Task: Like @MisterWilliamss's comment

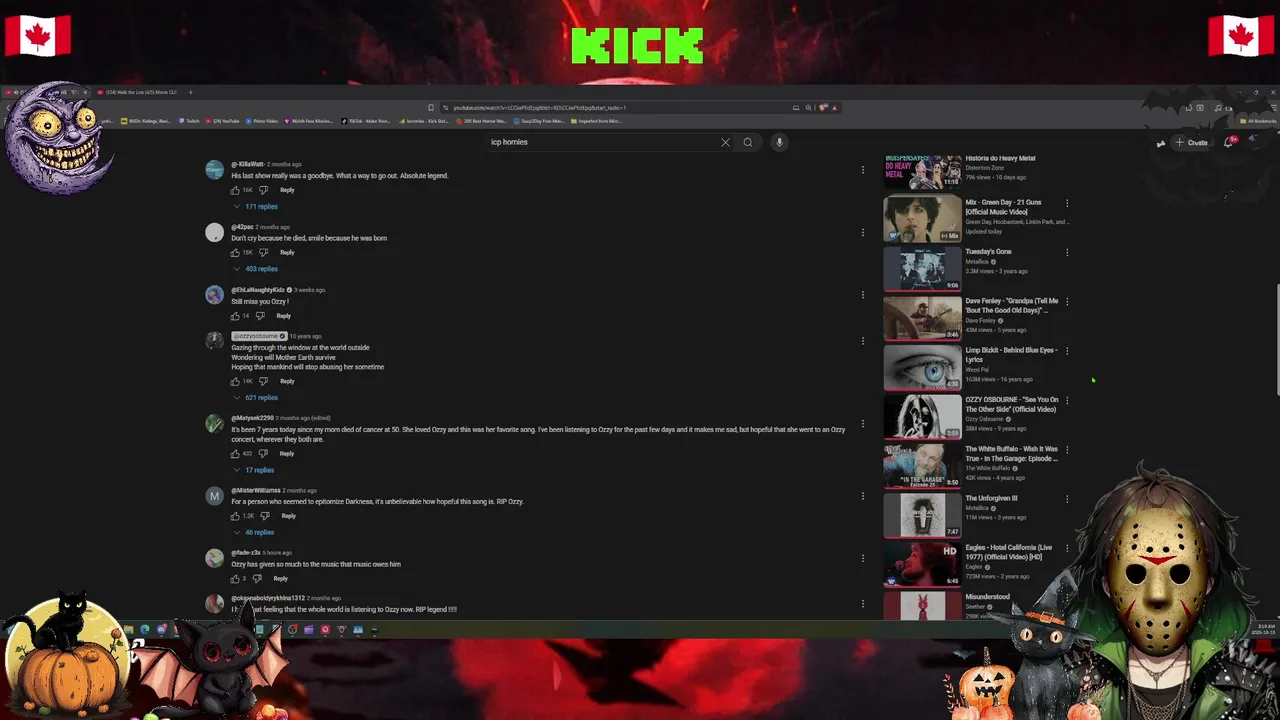Action: point(236,516)
